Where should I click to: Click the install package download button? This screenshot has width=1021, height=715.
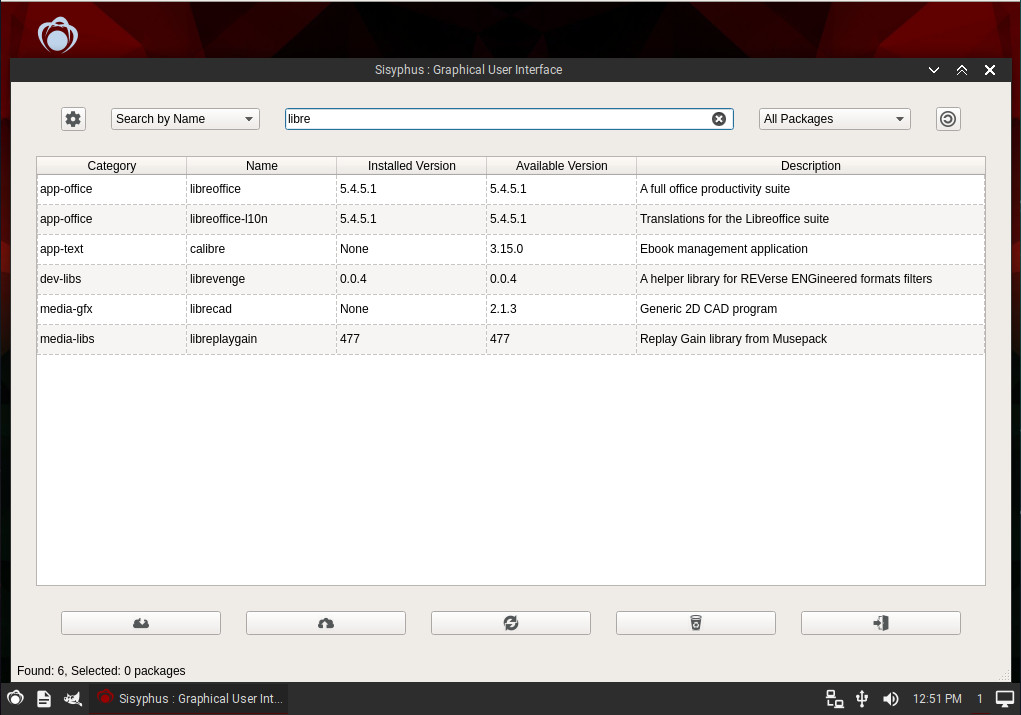coord(141,623)
